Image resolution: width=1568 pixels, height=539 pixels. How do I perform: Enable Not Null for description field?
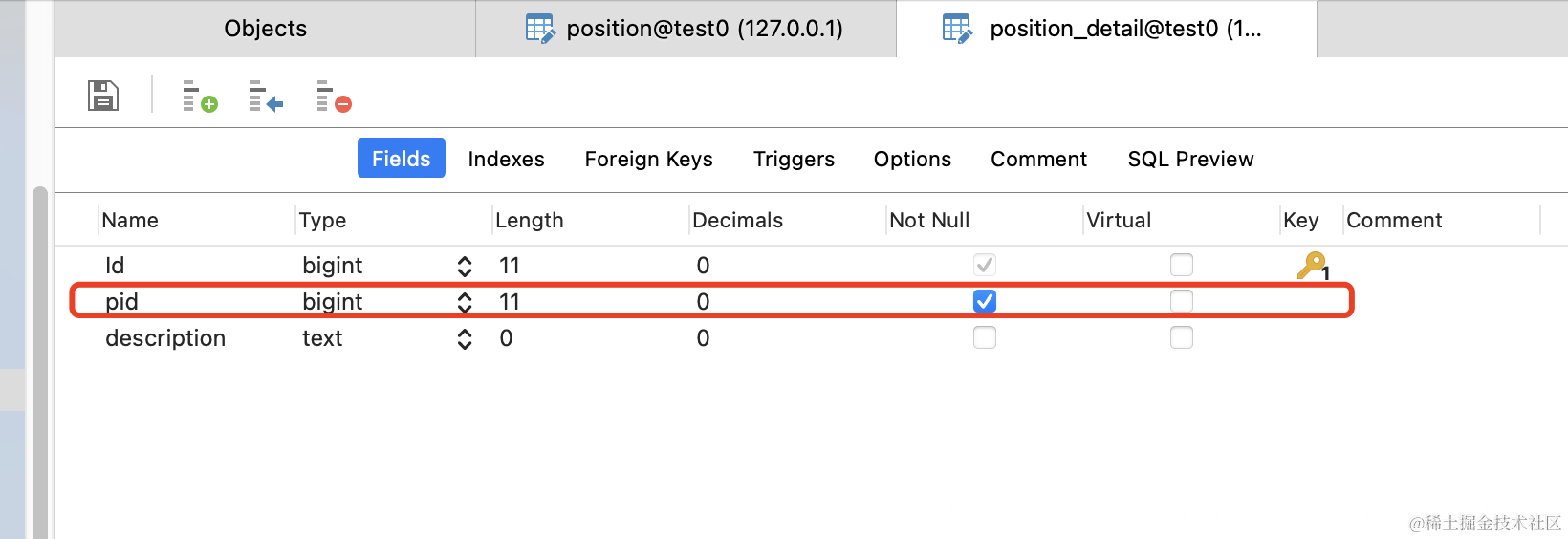click(x=984, y=337)
